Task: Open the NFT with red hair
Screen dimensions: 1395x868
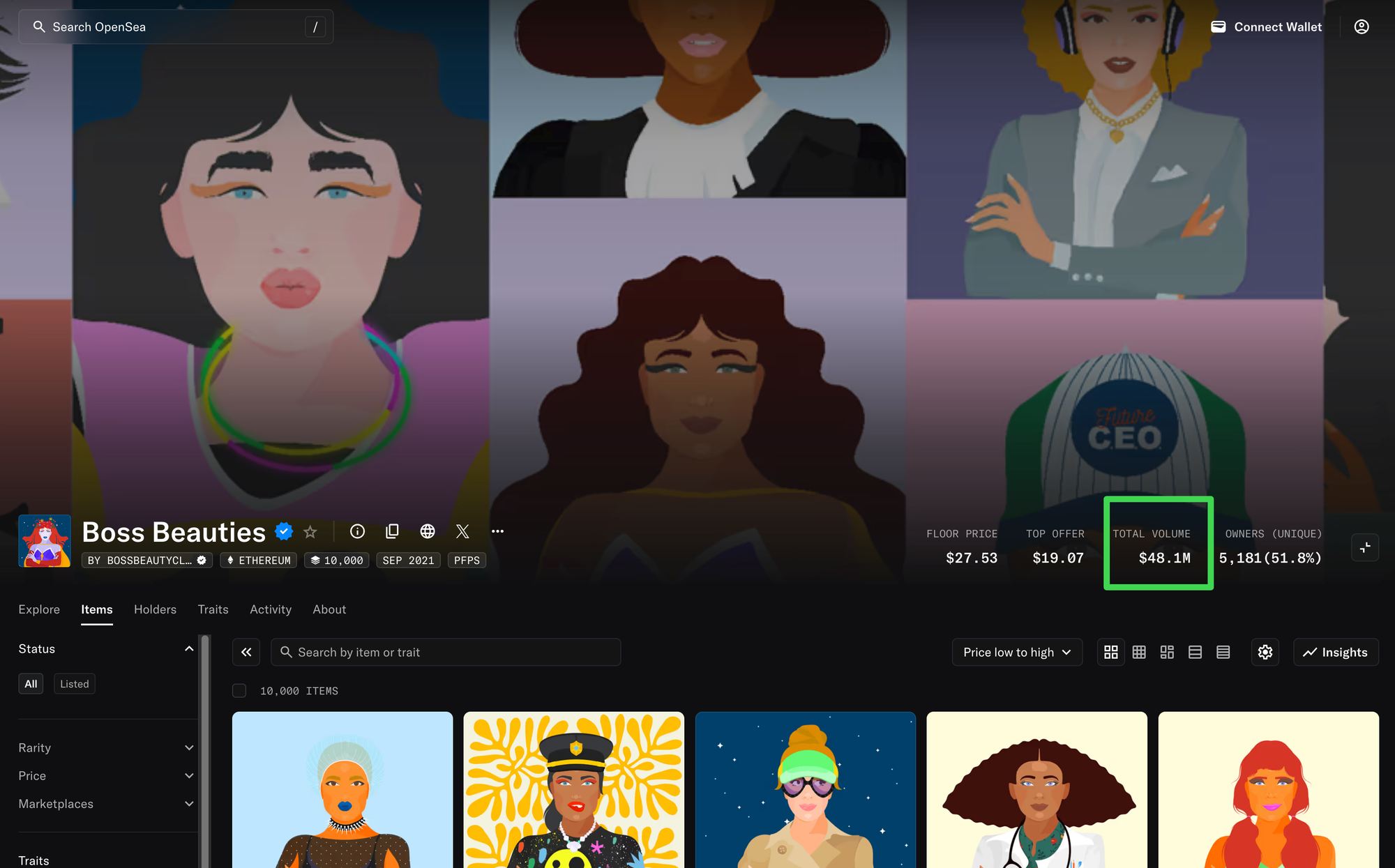Action: (1269, 790)
